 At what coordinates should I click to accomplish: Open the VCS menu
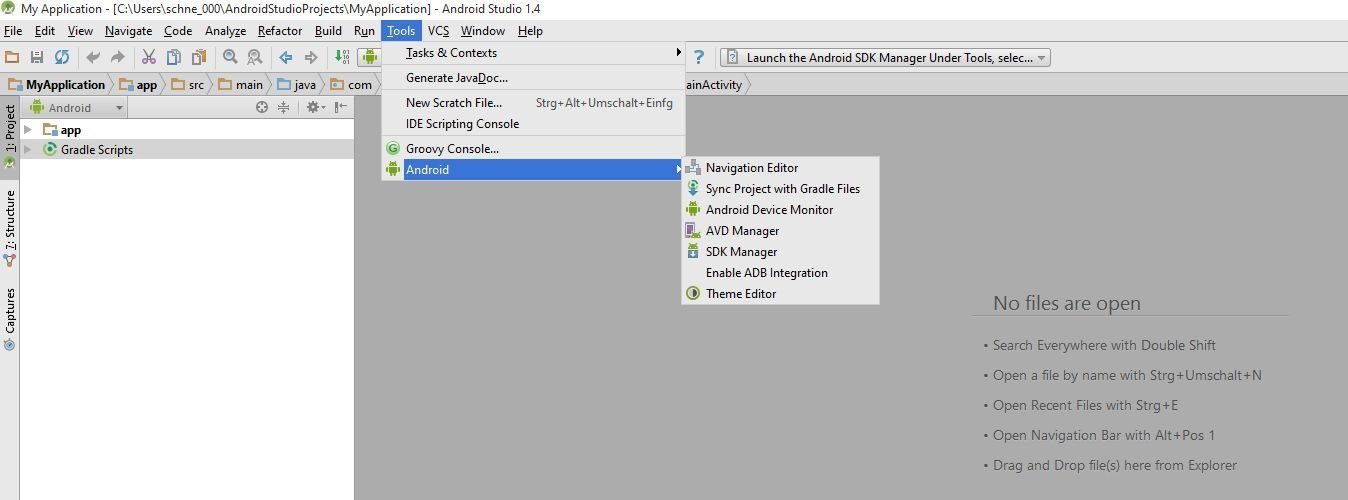click(438, 31)
